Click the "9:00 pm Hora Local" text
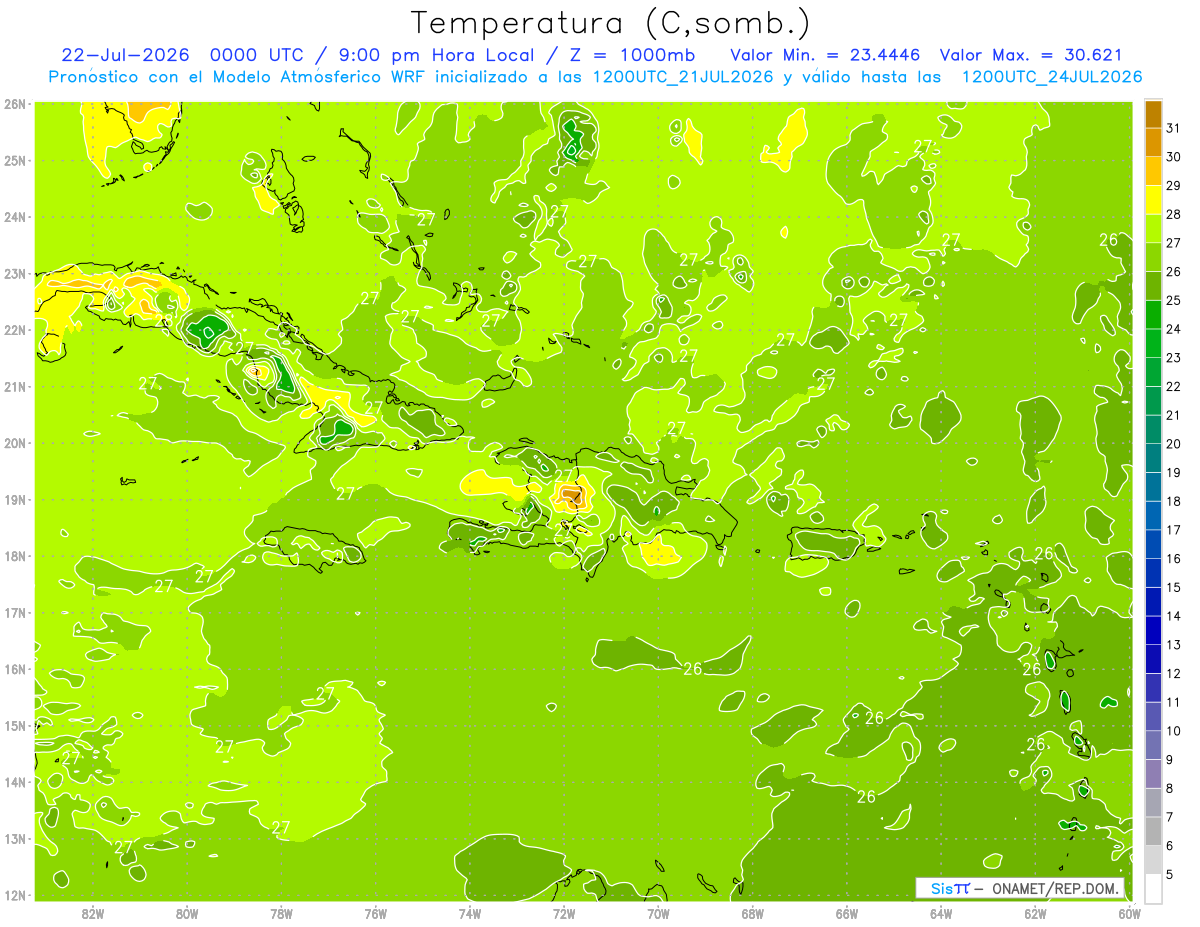Image resolution: width=1200 pixels, height=927 pixels. pyautogui.click(x=436, y=55)
